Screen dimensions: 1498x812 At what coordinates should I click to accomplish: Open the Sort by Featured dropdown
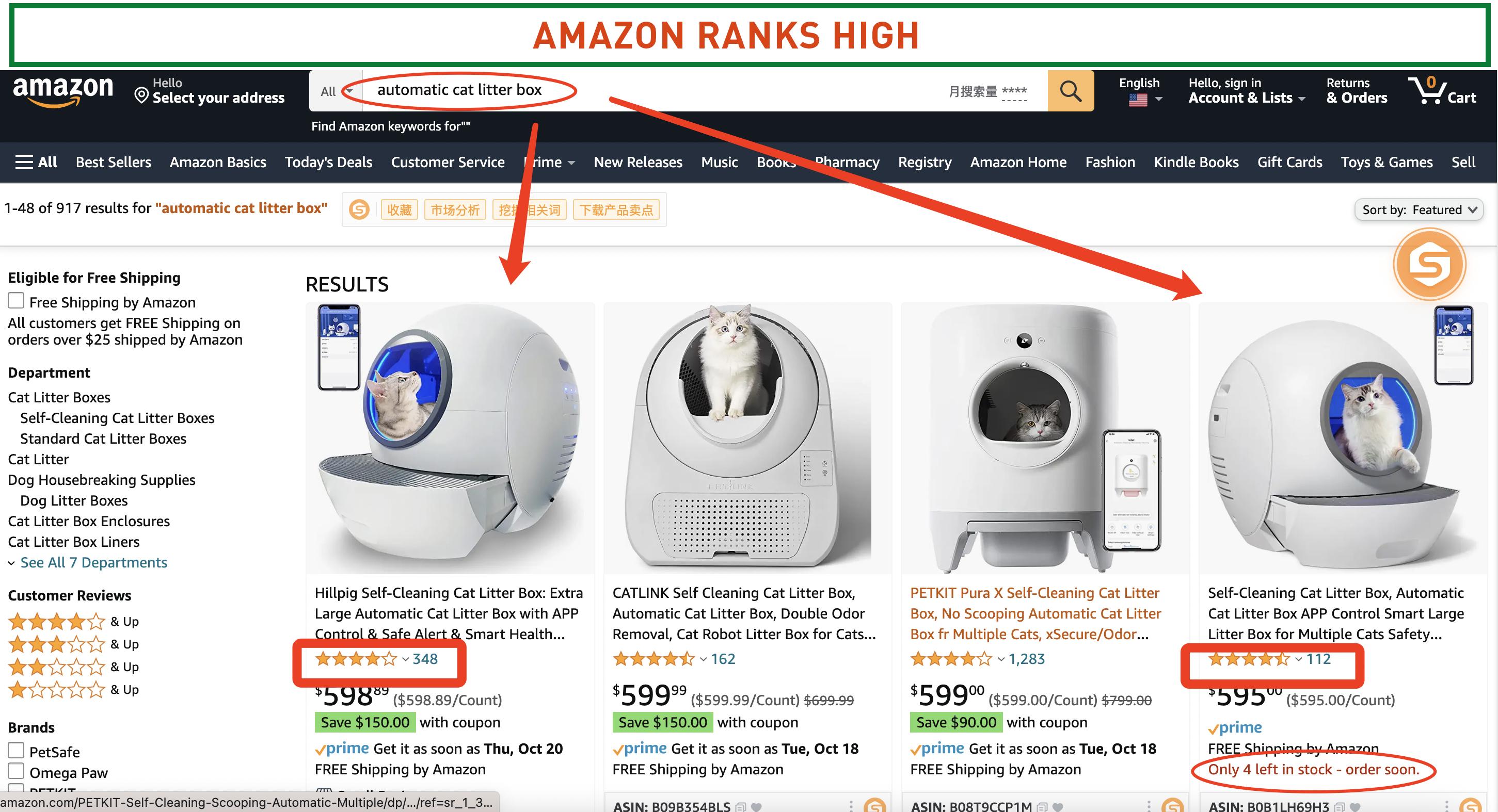1419,209
